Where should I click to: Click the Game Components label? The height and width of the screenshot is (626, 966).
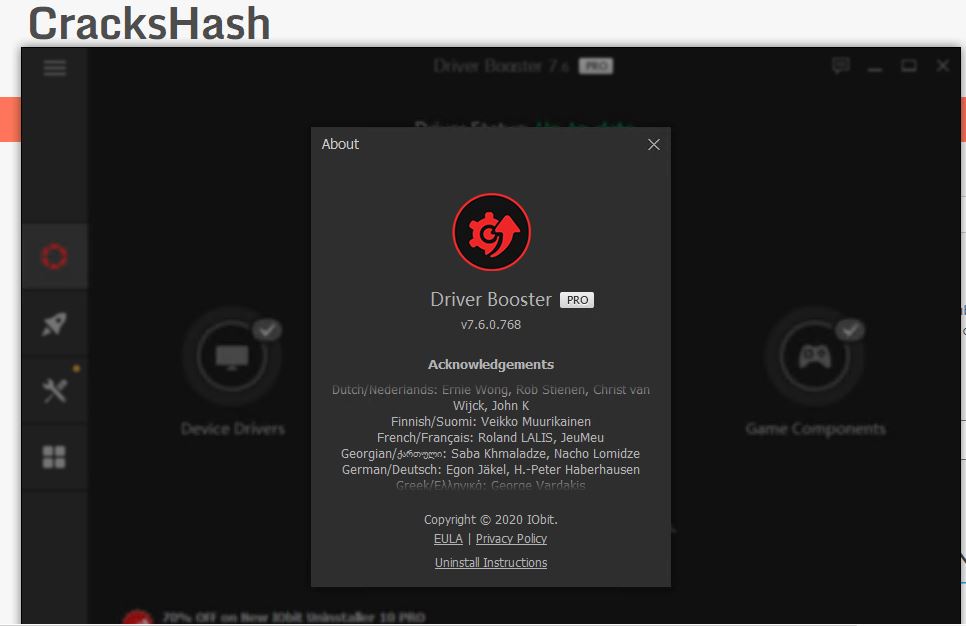coord(816,429)
